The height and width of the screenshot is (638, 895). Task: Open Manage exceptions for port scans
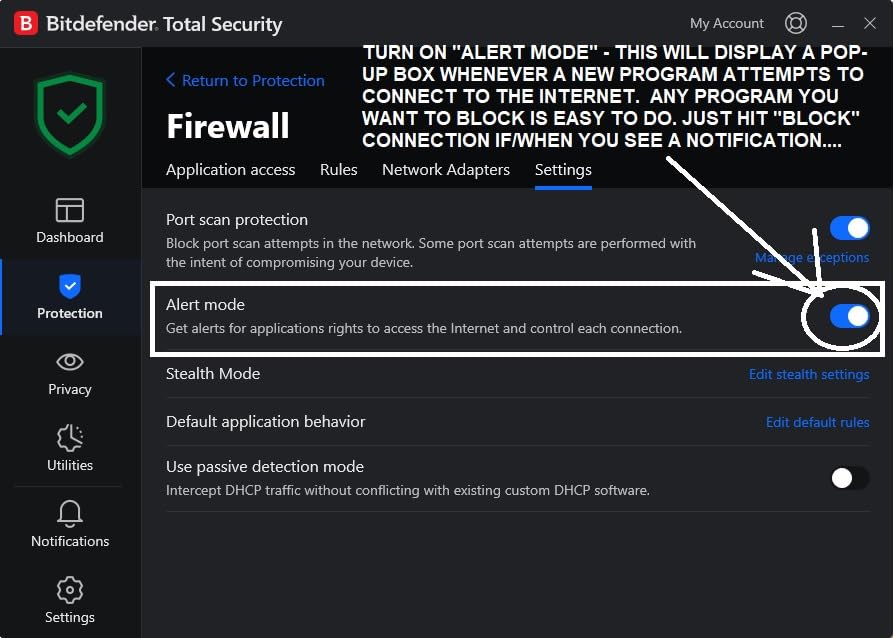click(812, 257)
